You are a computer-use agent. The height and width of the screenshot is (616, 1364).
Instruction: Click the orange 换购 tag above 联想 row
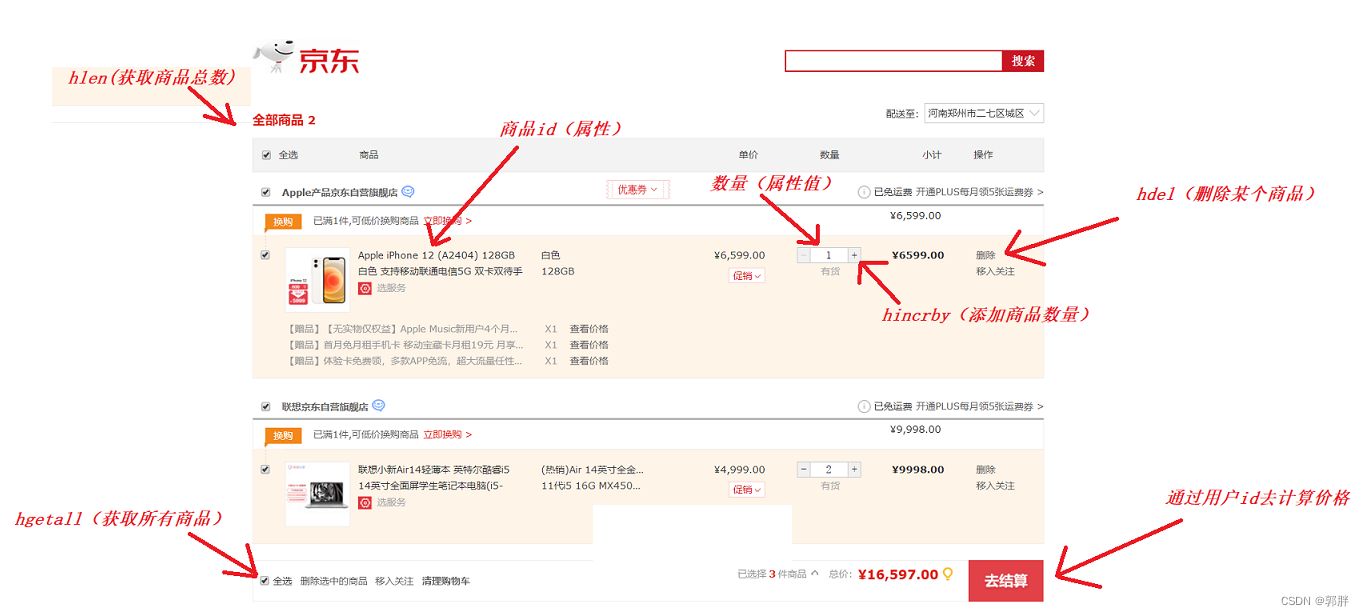(x=283, y=435)
